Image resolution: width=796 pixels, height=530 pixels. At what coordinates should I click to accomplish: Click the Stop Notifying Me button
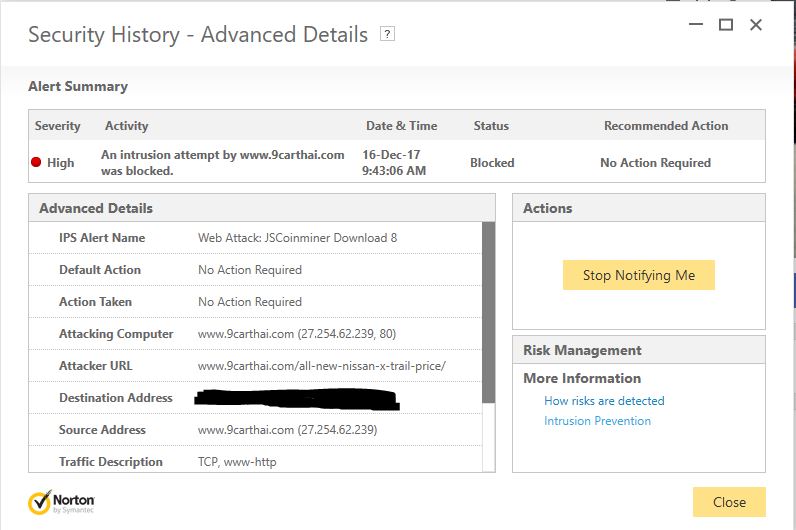point(639,275)
